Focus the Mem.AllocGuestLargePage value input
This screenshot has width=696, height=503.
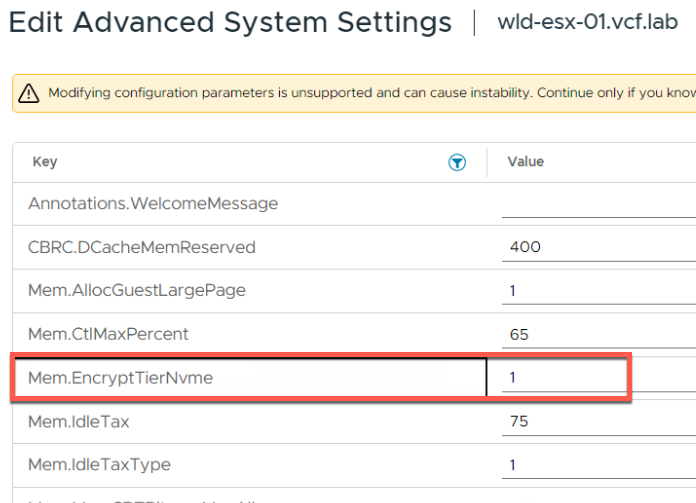click(598, 291)
